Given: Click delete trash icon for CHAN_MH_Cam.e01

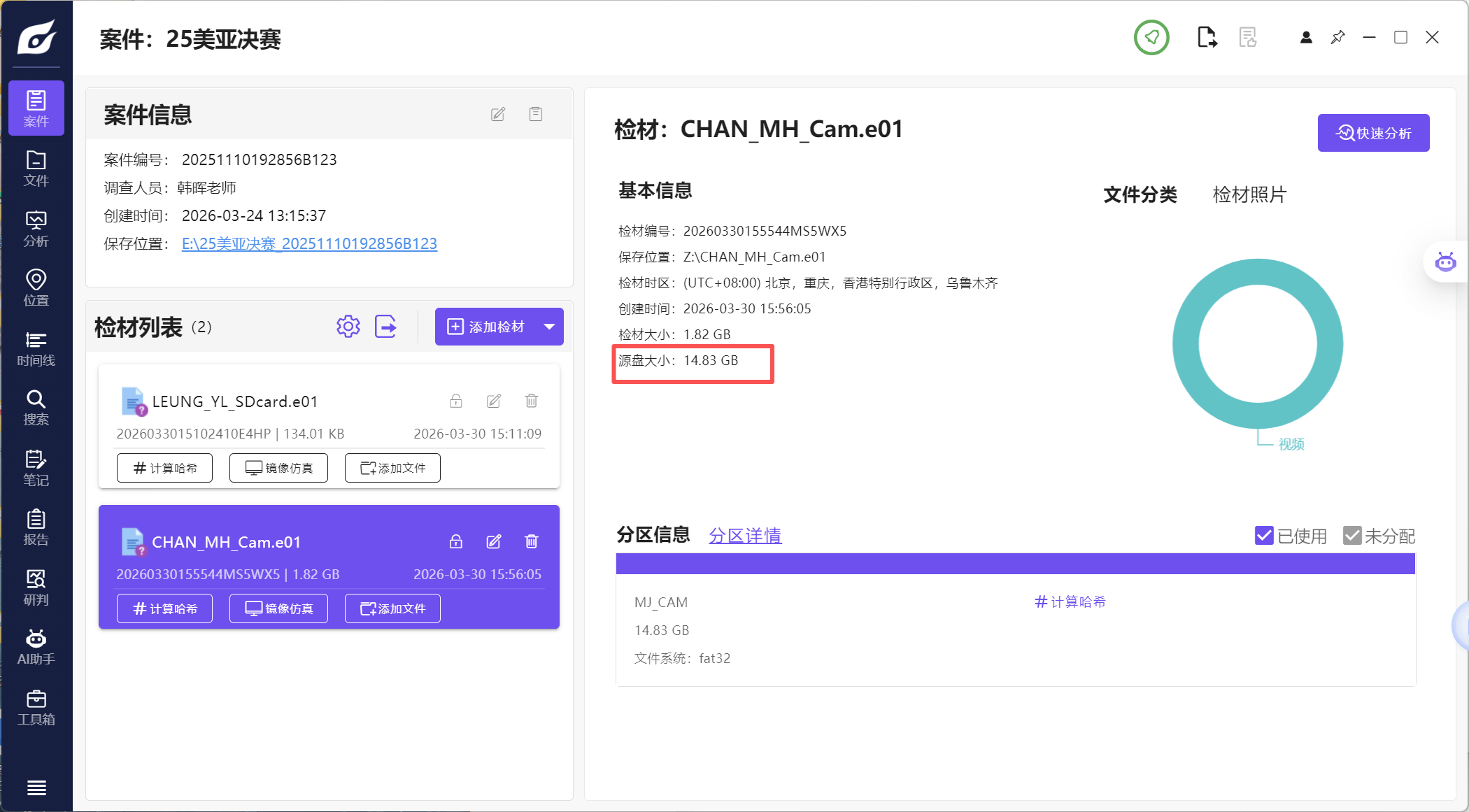Looking at the screenshot, I should coord(531,541).
